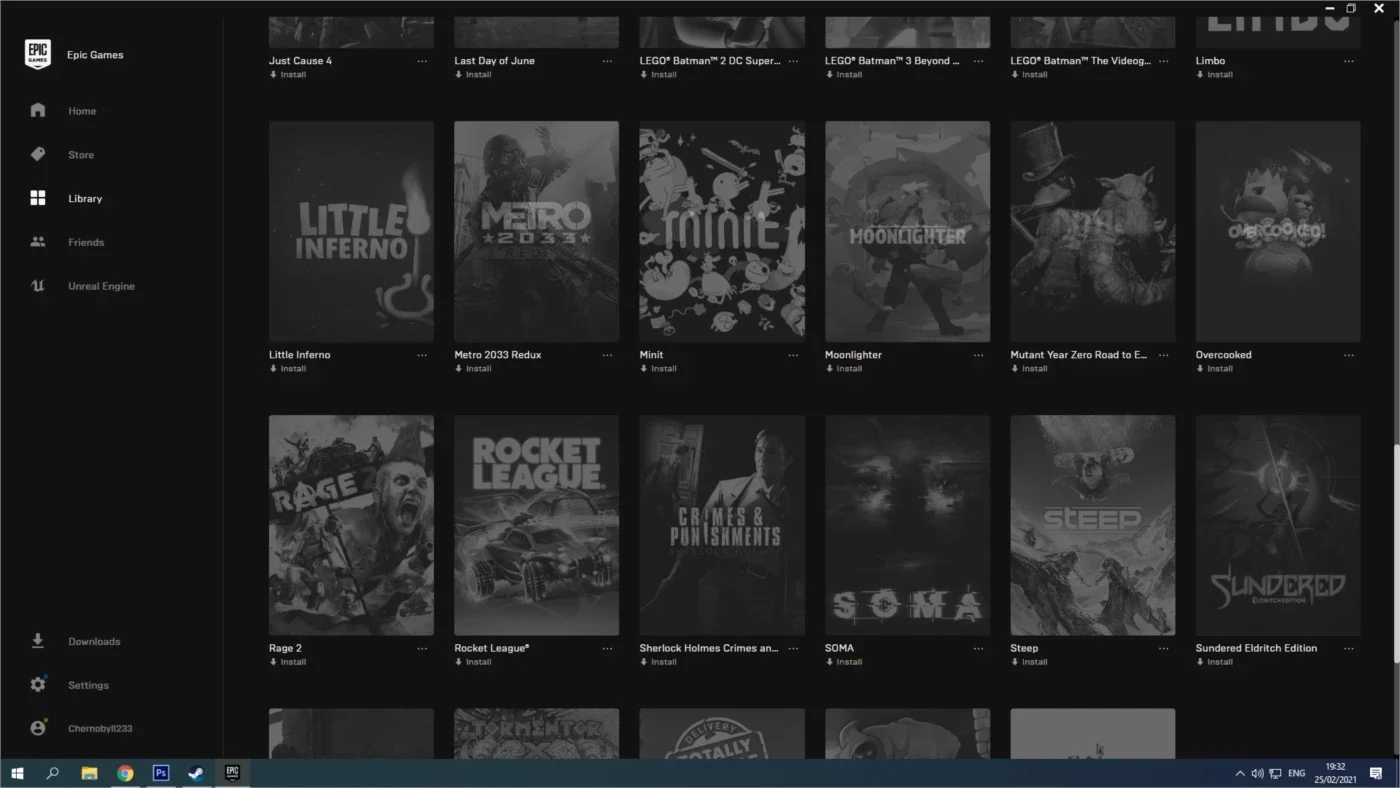The width and height of the screenshot is (1400, 788).
Task: Expand the options menu for Little Inferno
Action: tap(422, 355)
